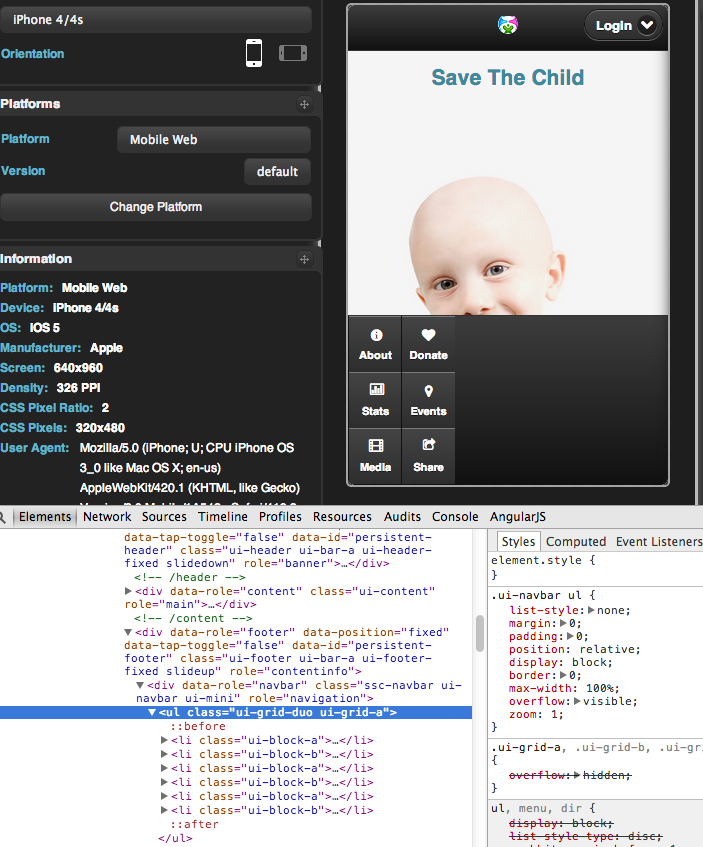Image resolution: width=703 pixels, height=847 pixels.
Task: Select portrait orientation phone icon
Action: pos(254,53)
